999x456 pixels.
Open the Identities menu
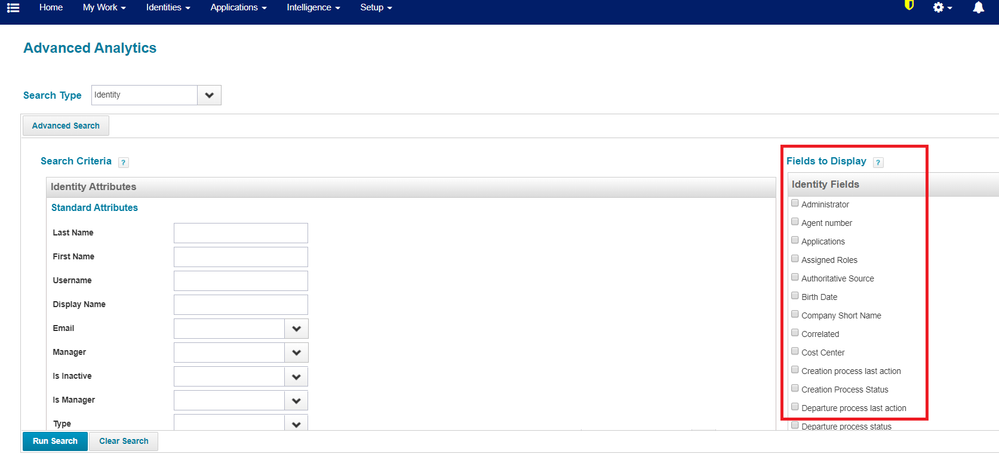168,8
